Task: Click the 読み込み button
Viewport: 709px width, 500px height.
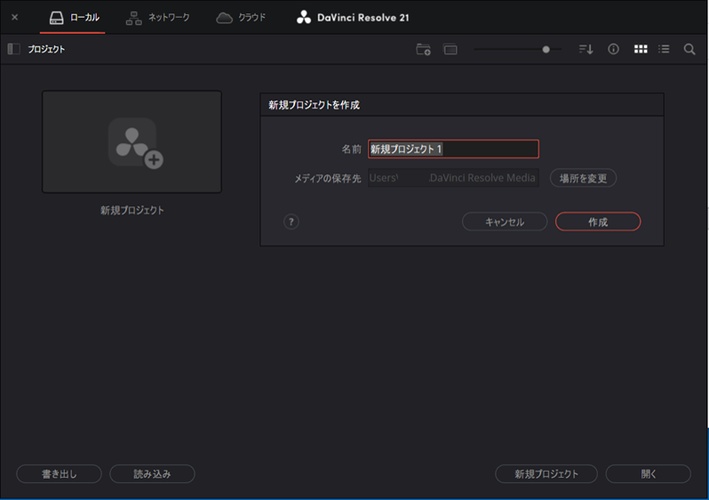Action: click(152, 474)
